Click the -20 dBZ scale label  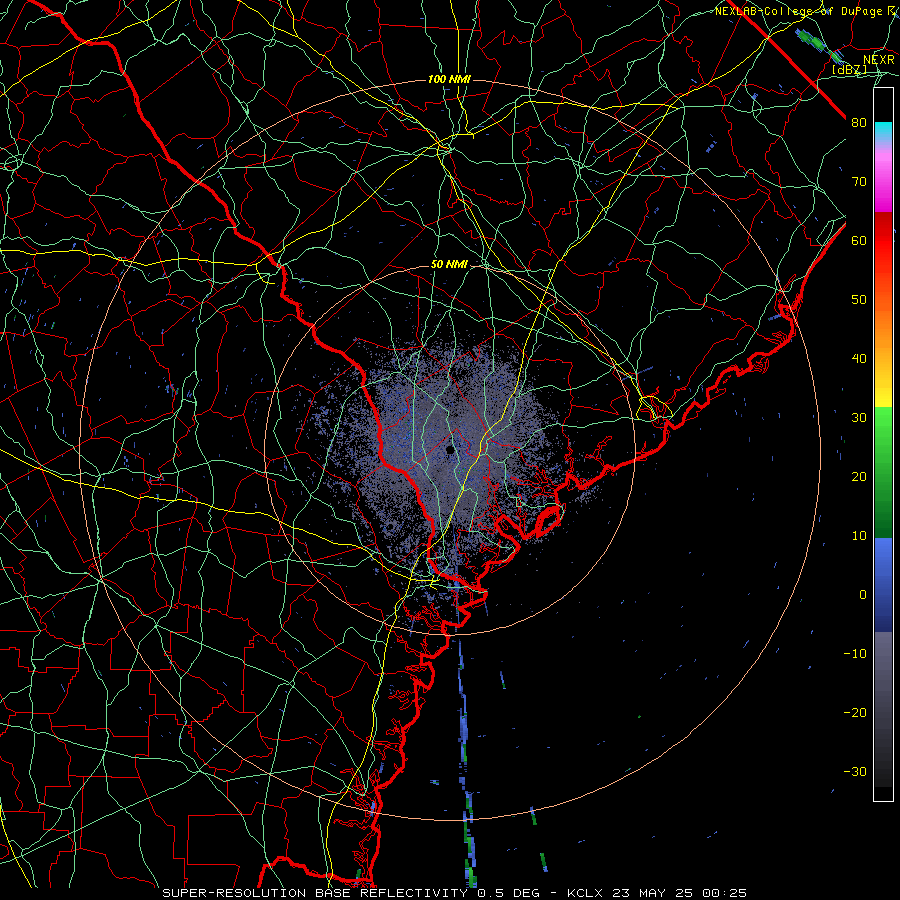[855, 713]
